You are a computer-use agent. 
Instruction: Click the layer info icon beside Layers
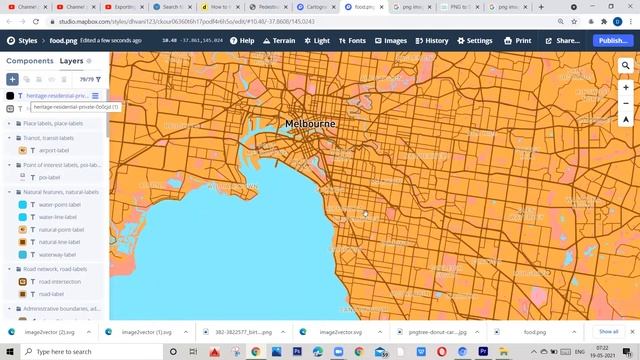89,61
